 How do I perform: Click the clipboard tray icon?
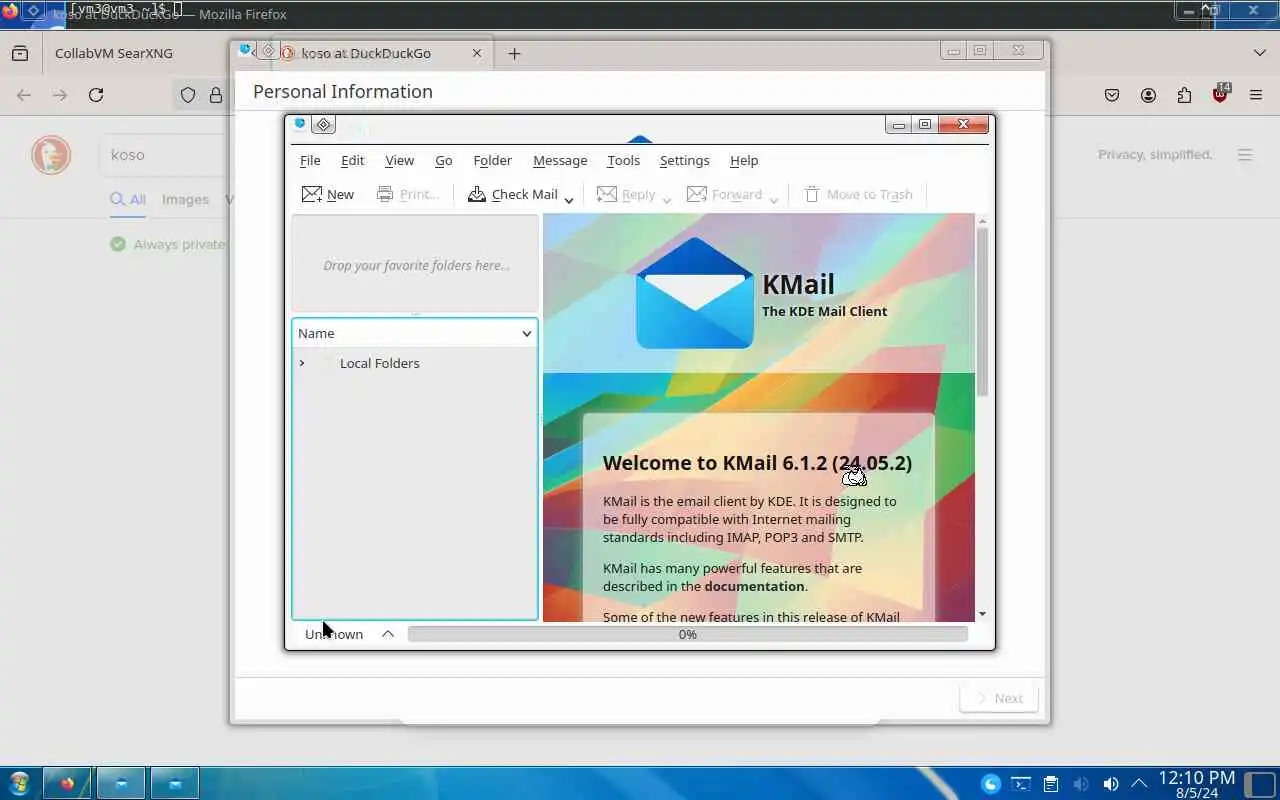[1051, 784]
